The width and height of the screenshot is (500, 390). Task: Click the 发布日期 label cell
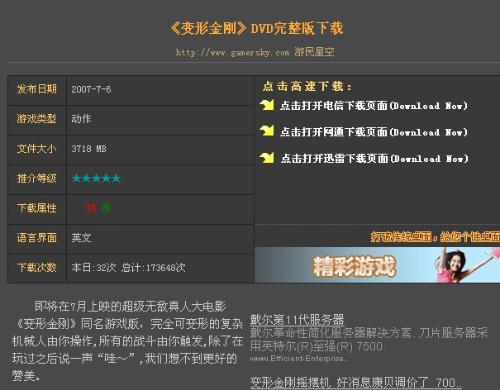[x=37, y=89]
